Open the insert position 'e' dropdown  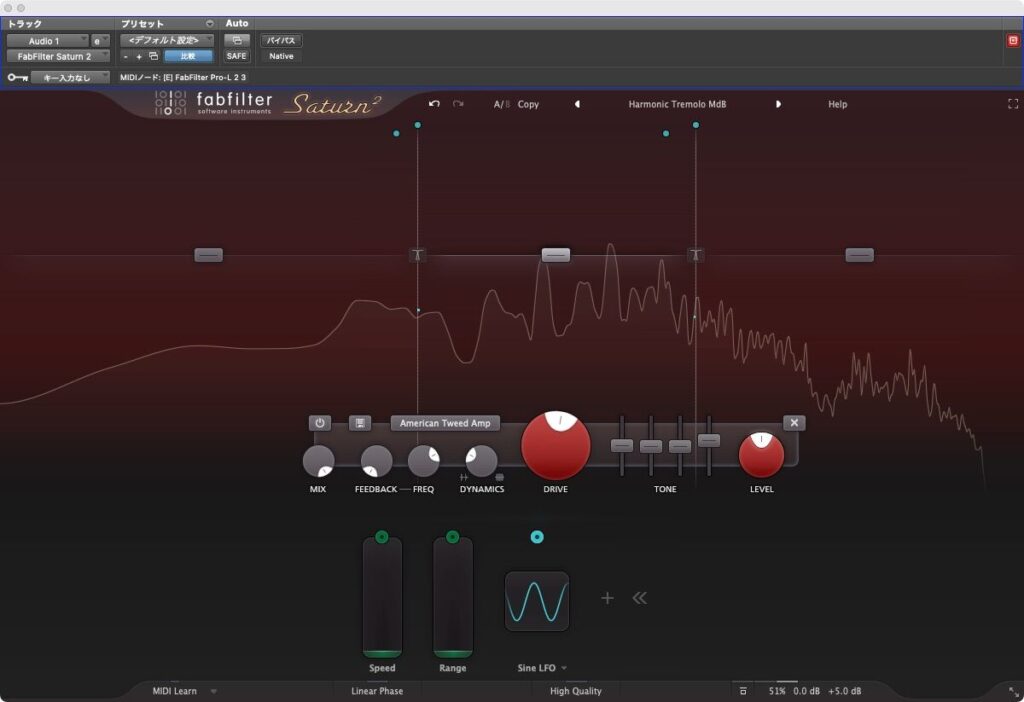click(x=100, y=40)
